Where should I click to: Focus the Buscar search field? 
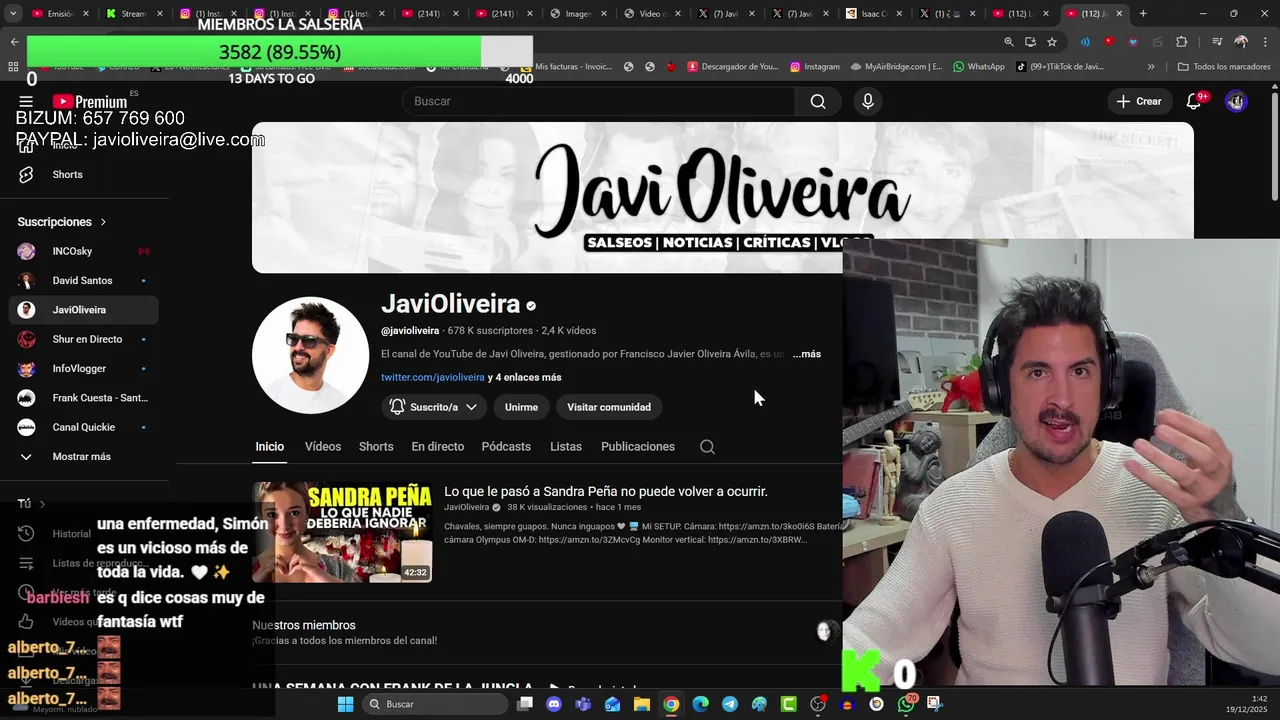(598, 101)
